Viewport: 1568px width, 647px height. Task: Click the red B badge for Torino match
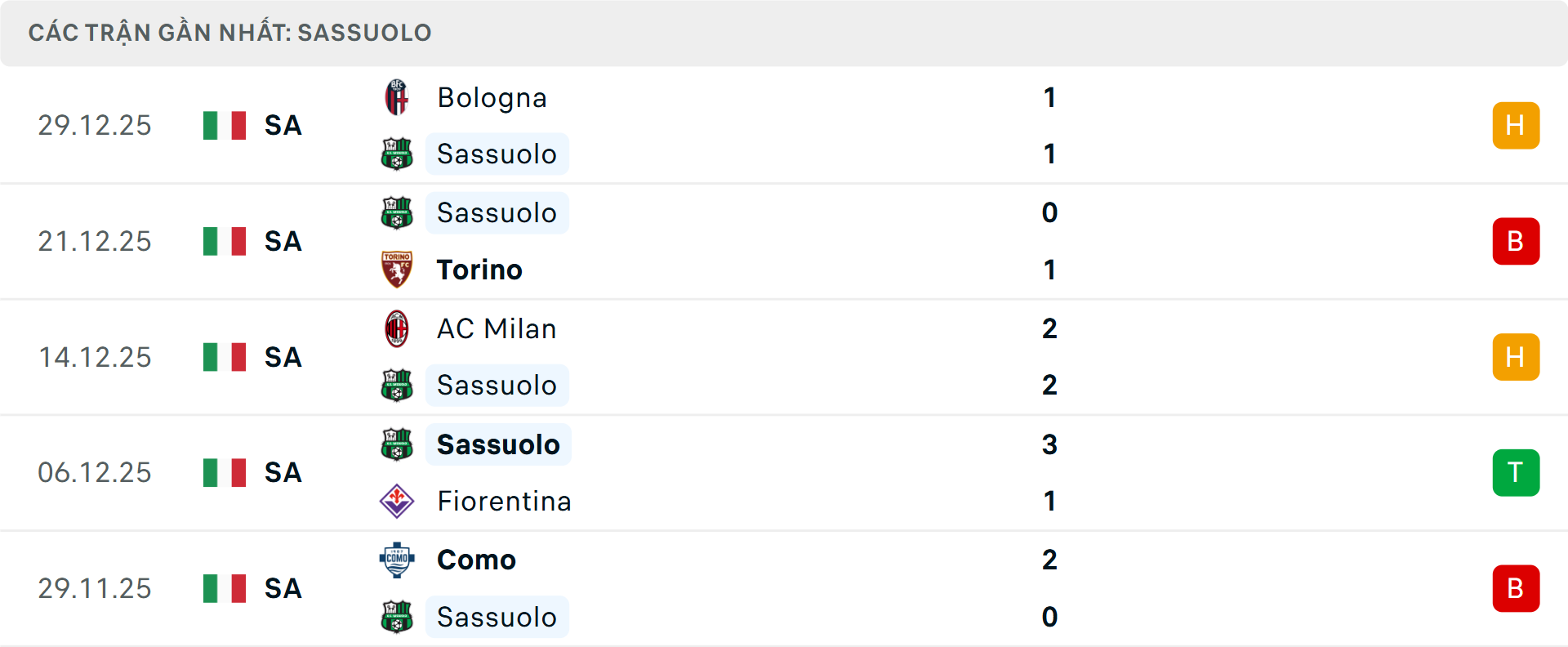(1516, 241)
